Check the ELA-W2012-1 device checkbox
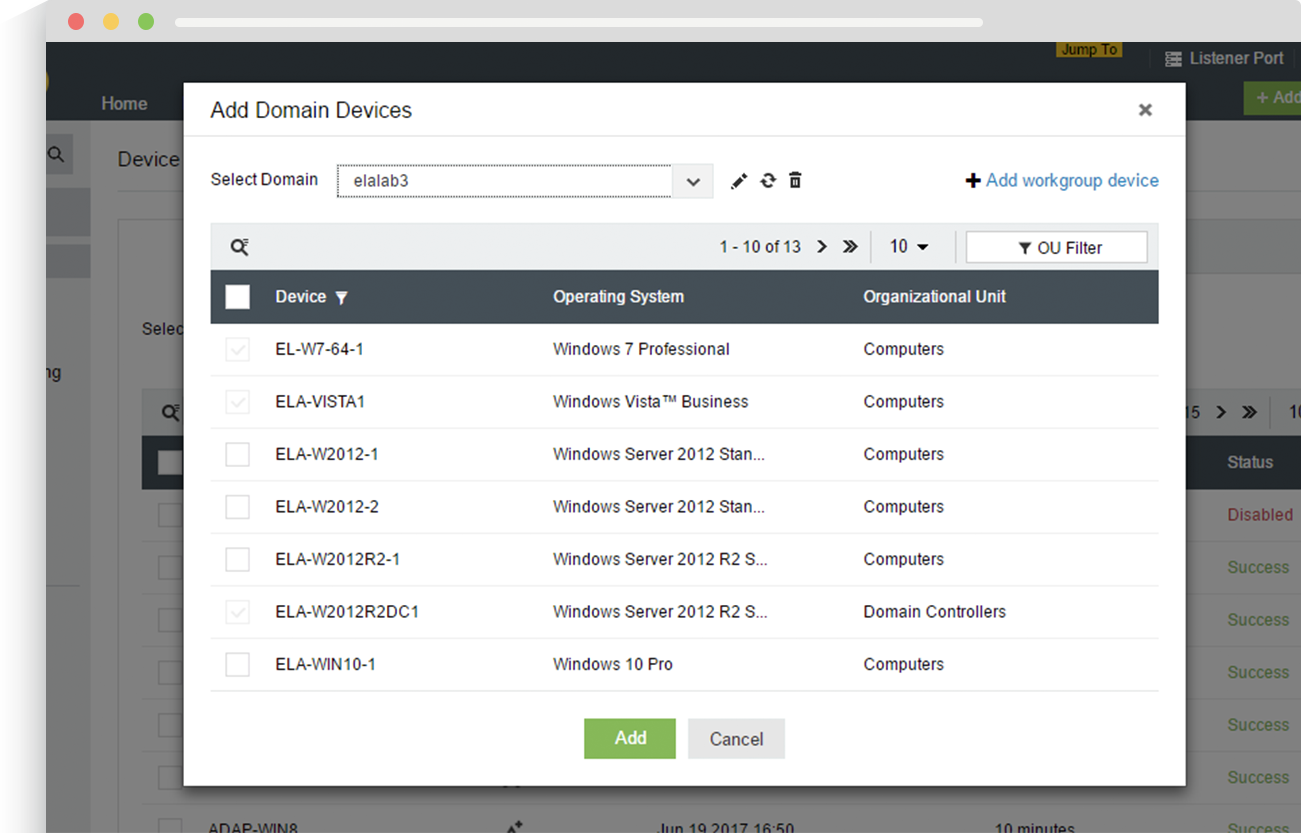The width and height of the screenshot is (1301, 833). tap(237, 454)
